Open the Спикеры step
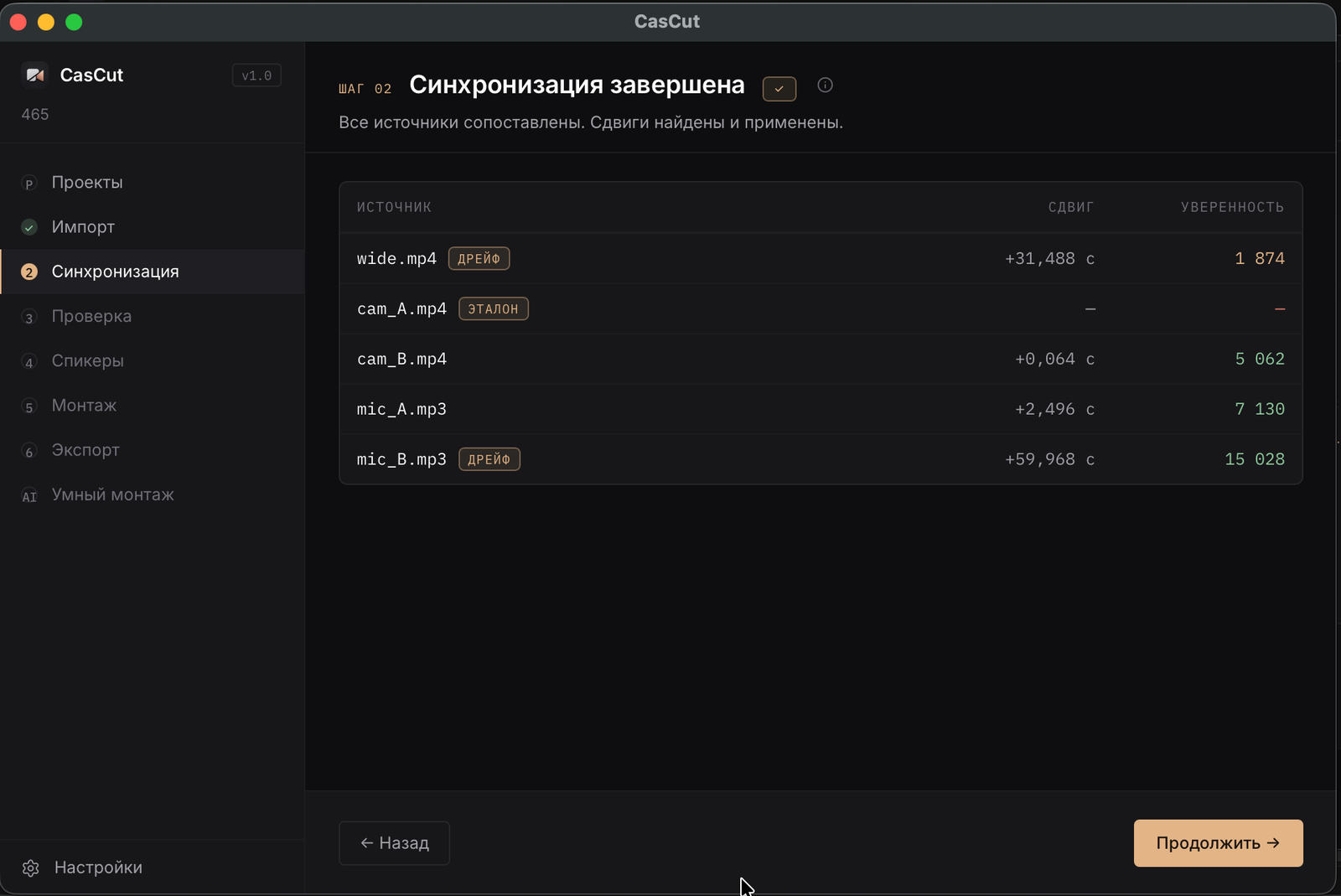The width and height of the screenshot is (1341, 896). [152, 360]
